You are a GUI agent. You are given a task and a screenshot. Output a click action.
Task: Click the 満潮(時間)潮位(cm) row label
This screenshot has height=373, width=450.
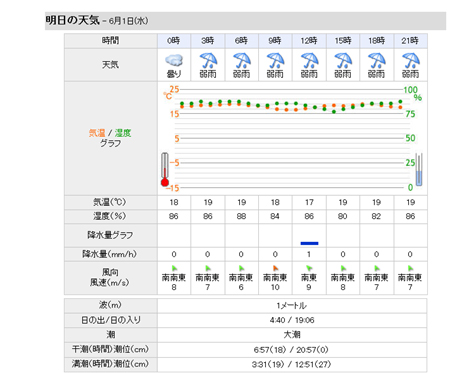pyautogui.click(x=111, y=364)
